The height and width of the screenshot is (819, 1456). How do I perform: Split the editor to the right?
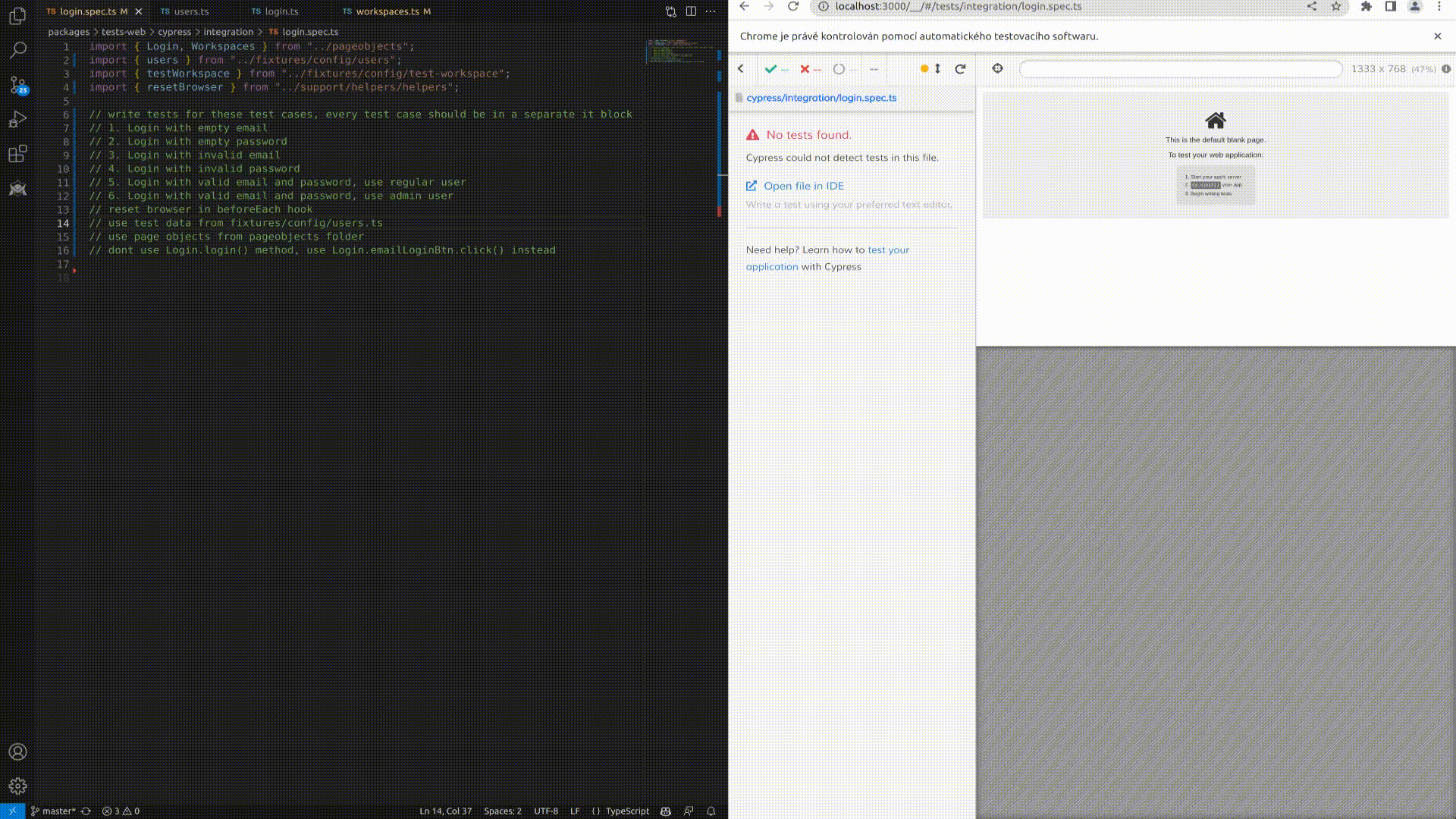tap(691, 11)
